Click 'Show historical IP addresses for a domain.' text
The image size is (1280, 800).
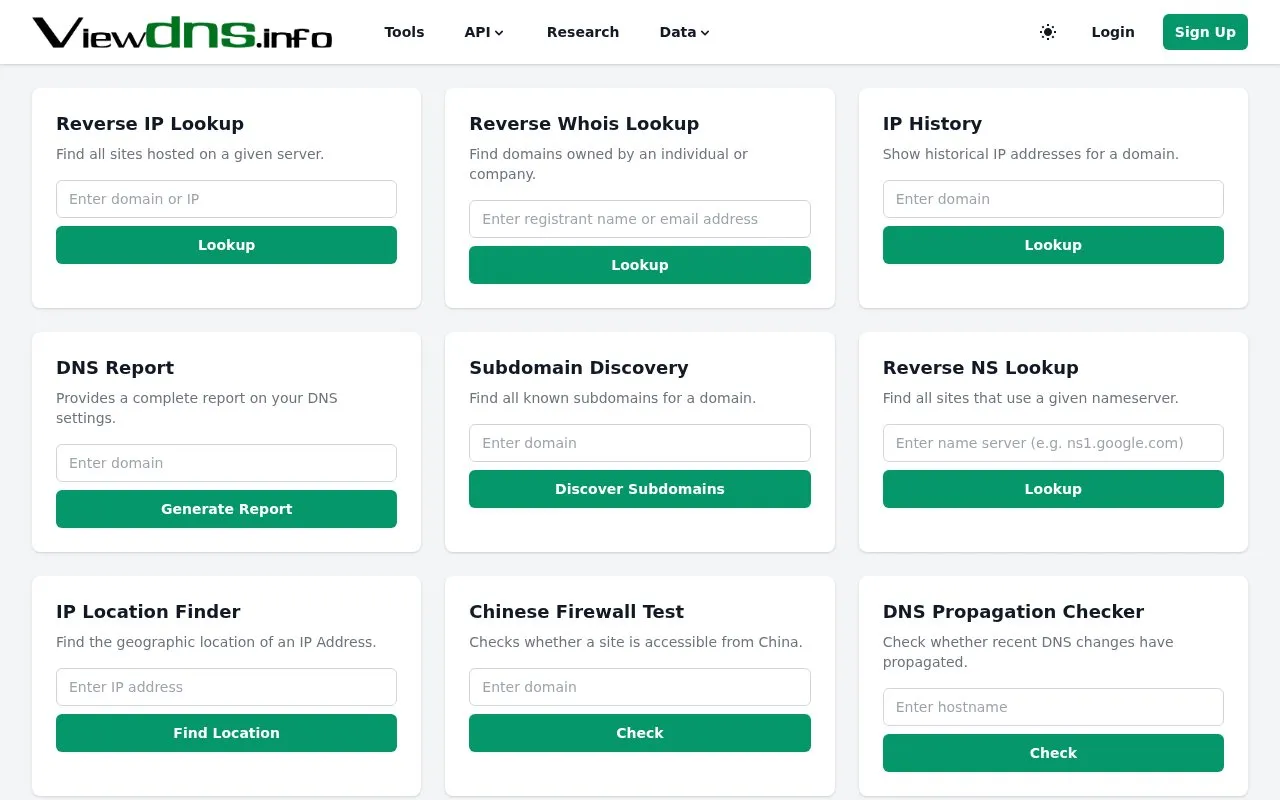(x=1031, y=154)
